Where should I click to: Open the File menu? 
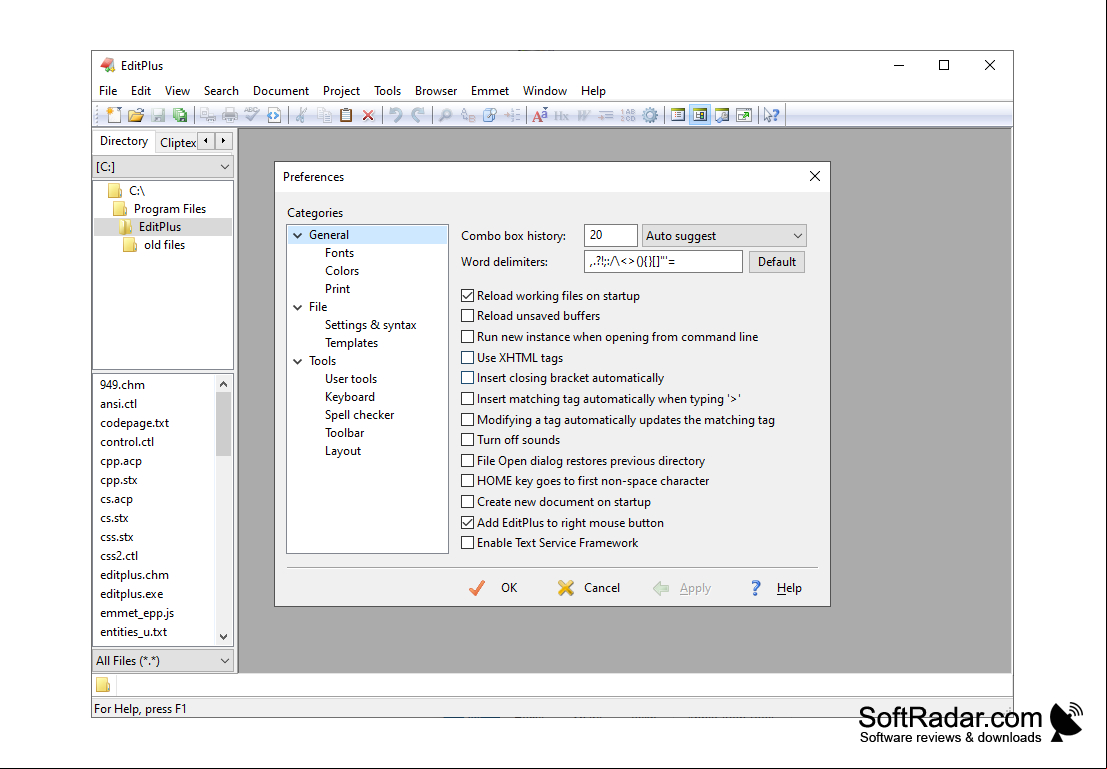[108, 91]
